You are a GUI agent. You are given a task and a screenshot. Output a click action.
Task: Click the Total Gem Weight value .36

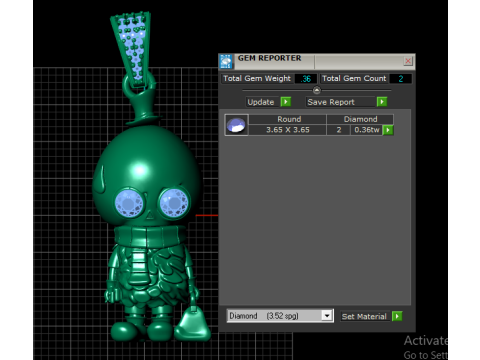point(306,79)
